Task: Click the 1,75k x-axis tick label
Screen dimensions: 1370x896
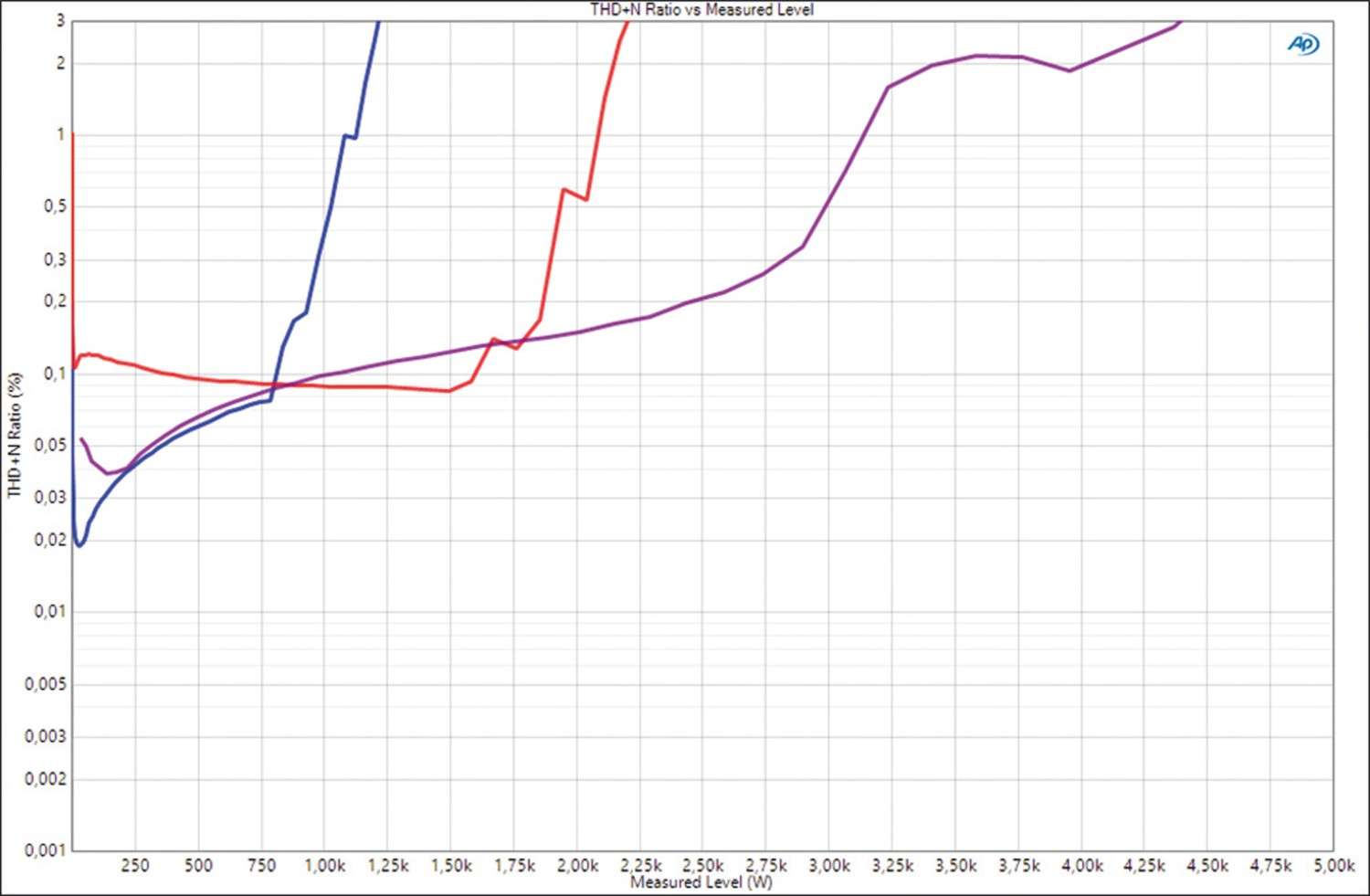Action: (513, 865)
